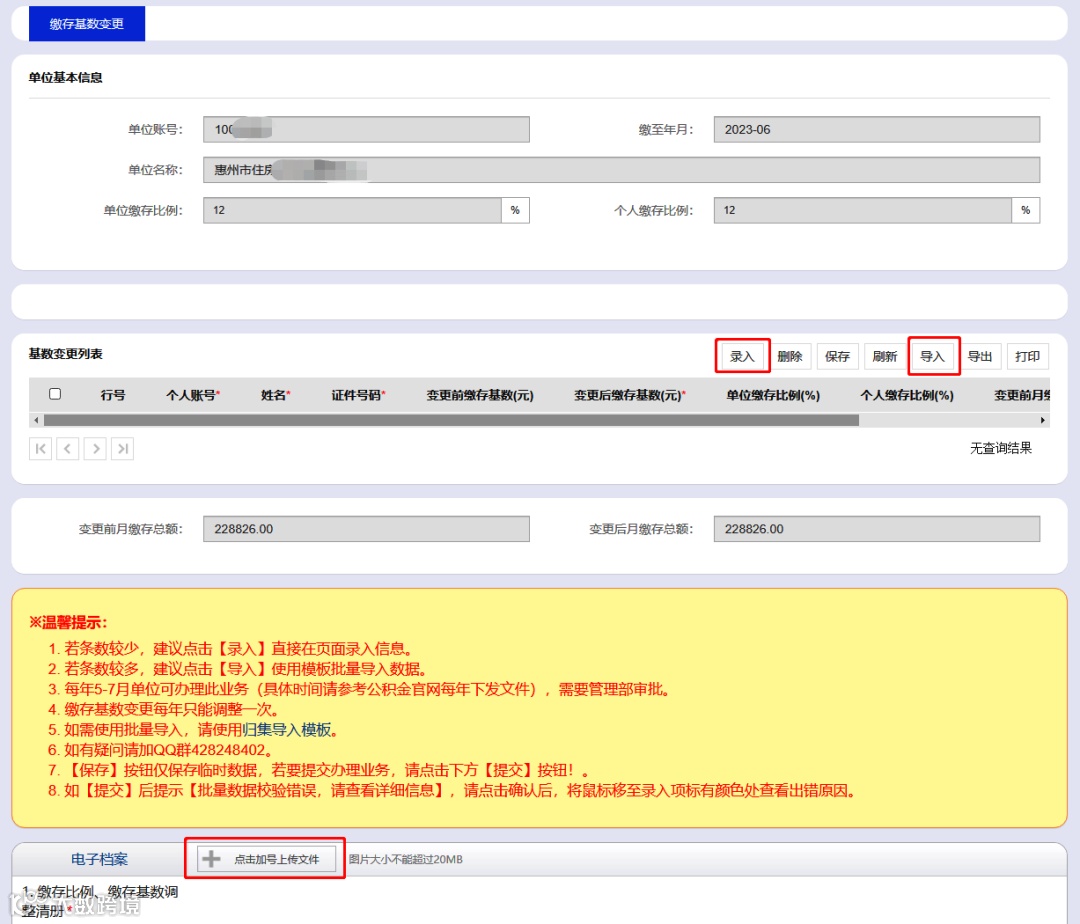Click the 刷新 button

click(x=885, y=357)
